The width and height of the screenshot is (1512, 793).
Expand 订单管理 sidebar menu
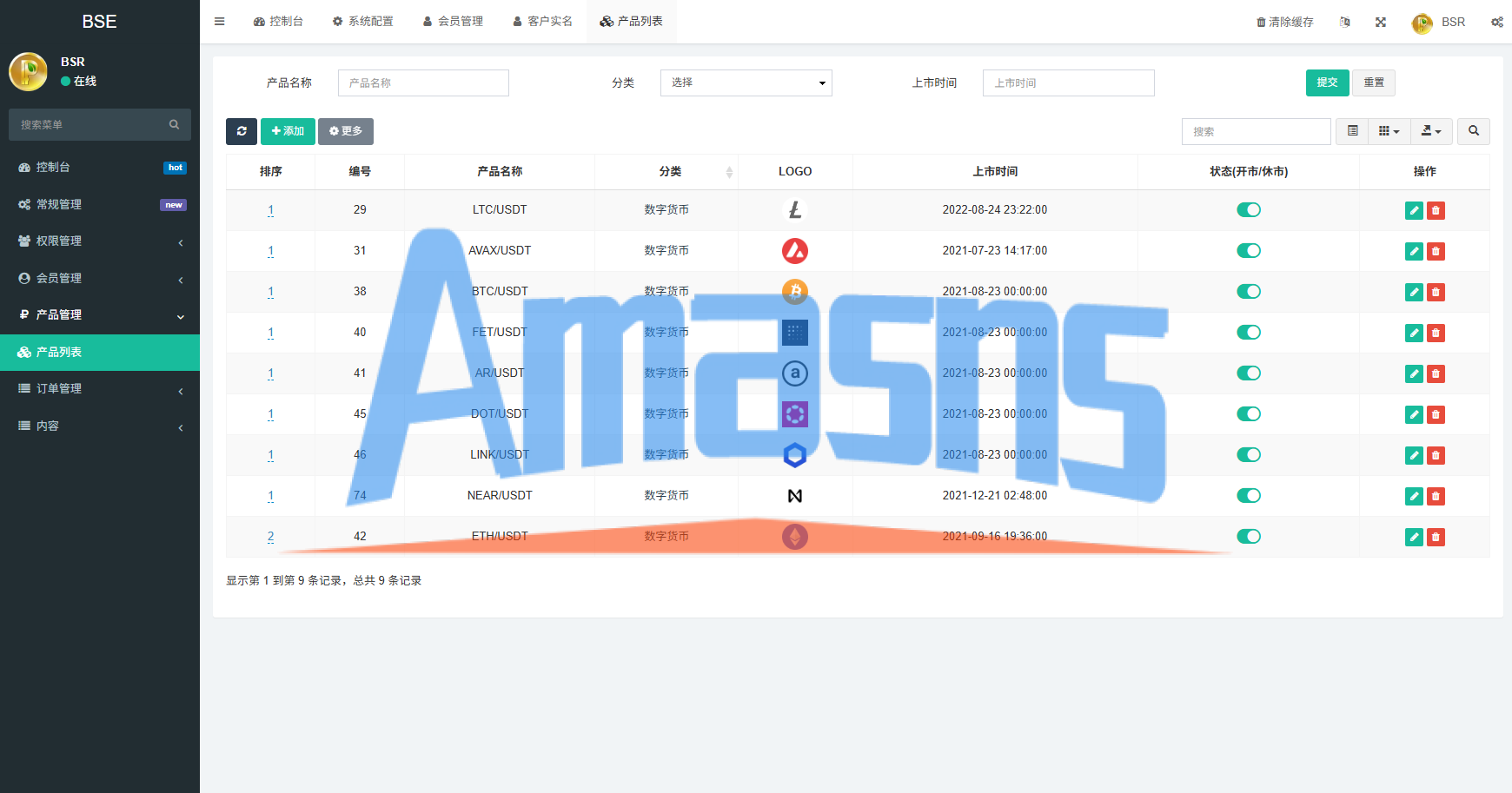point(100,388)
